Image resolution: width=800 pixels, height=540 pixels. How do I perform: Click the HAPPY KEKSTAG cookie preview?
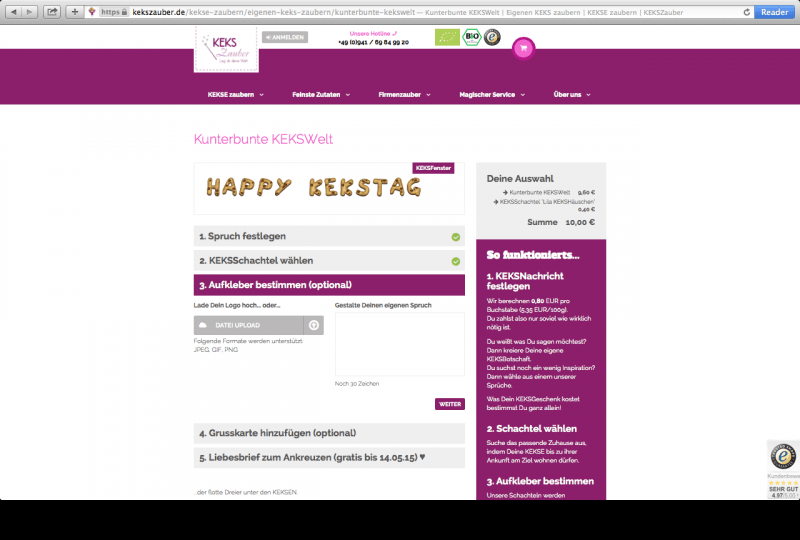314,187
